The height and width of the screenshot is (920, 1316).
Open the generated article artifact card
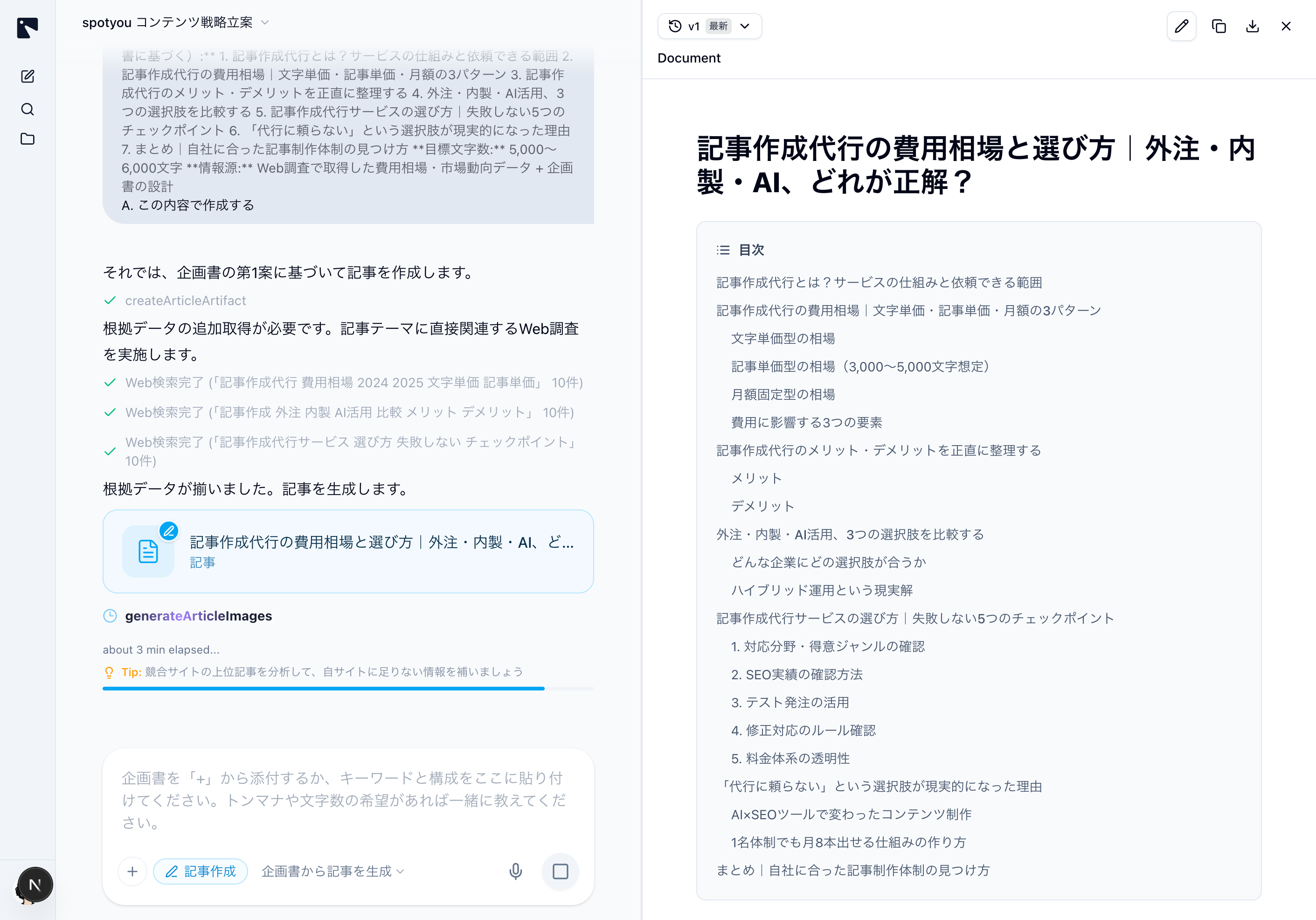[348, 551]
